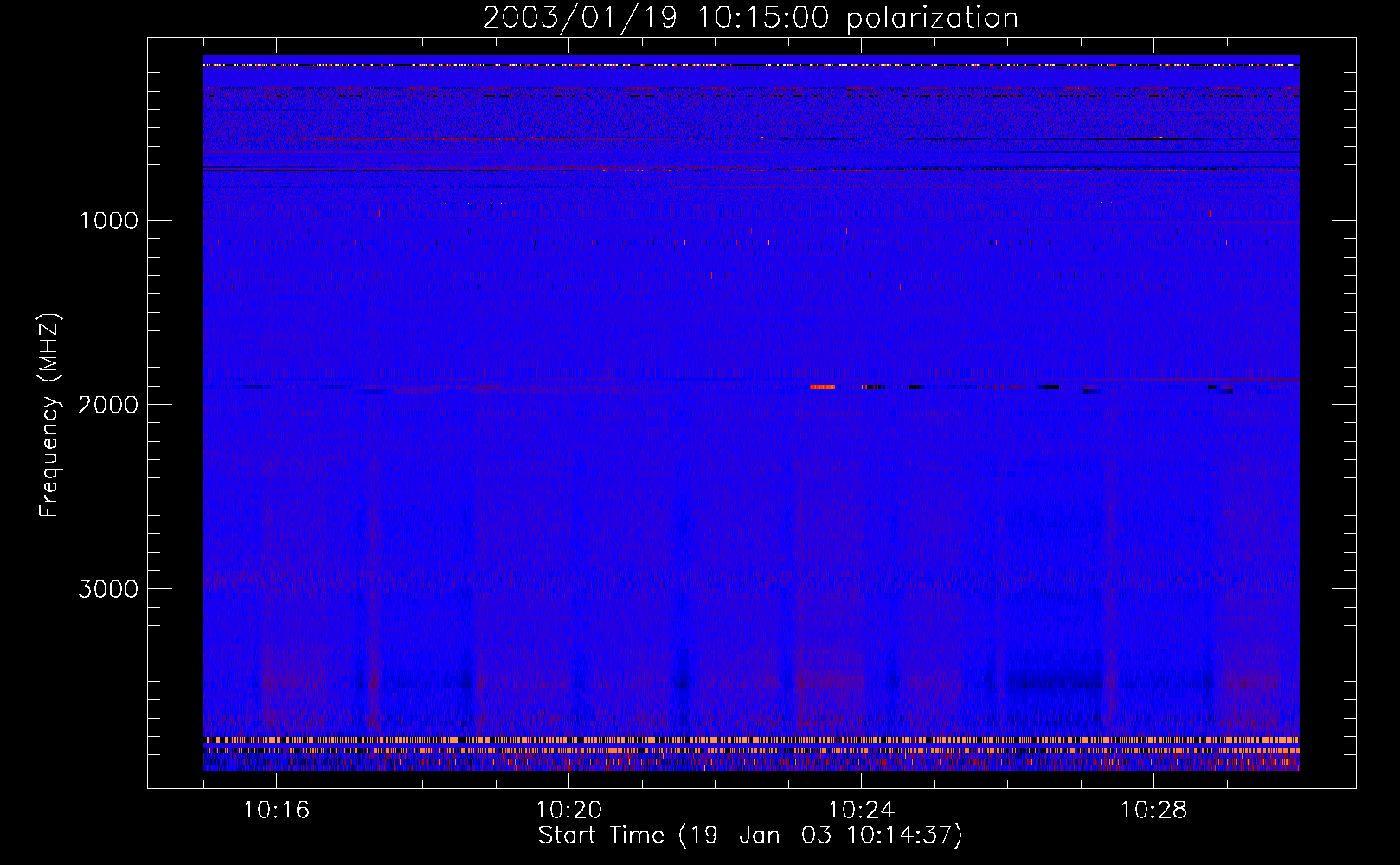Select the '1000' frequency axis label
Image resolution: width=1400 pixels, height=865 pixels.
[x=108, y=221]
